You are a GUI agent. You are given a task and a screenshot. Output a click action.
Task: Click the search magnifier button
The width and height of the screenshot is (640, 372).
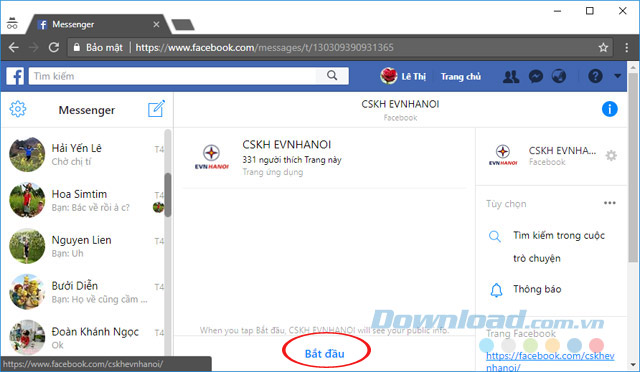coord(332,76)
